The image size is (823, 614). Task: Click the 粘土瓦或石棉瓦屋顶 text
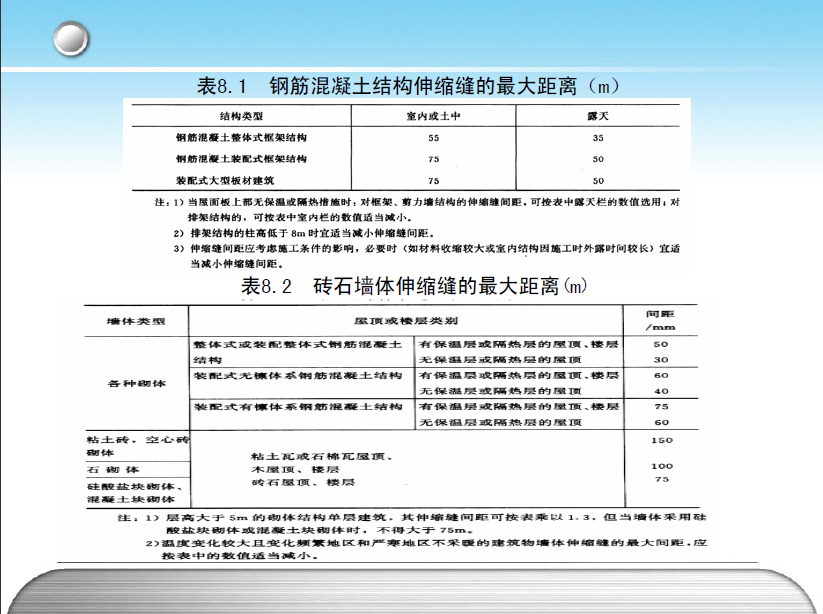coord(321,455)
